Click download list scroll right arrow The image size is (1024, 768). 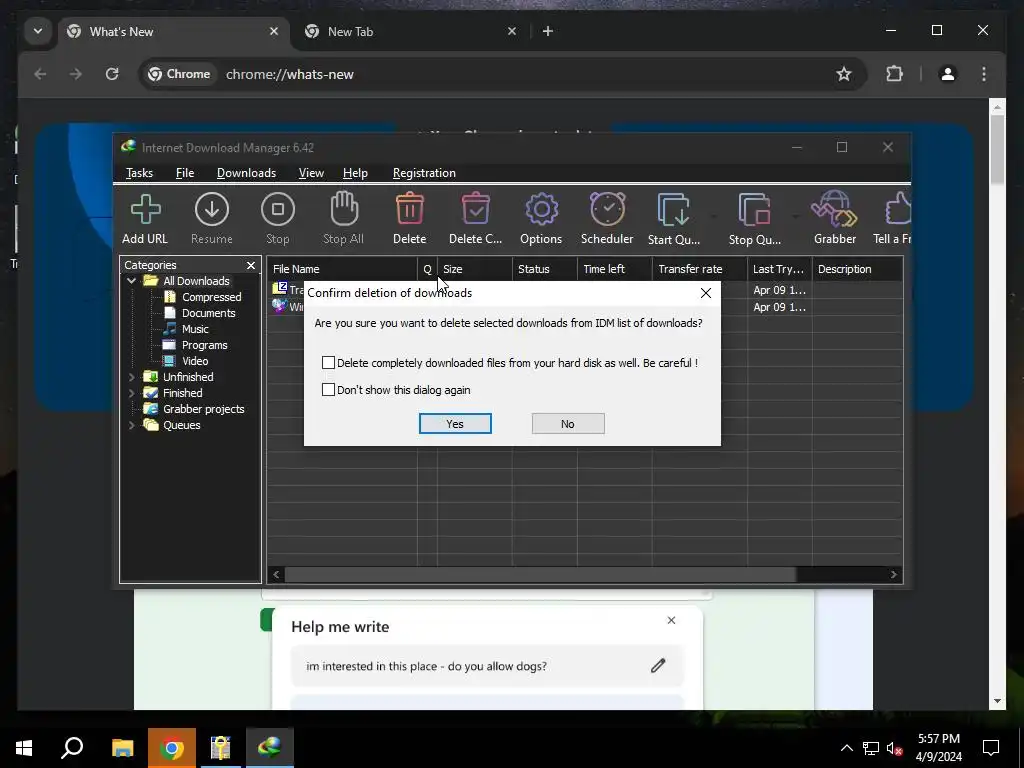[x=894, y=575]
